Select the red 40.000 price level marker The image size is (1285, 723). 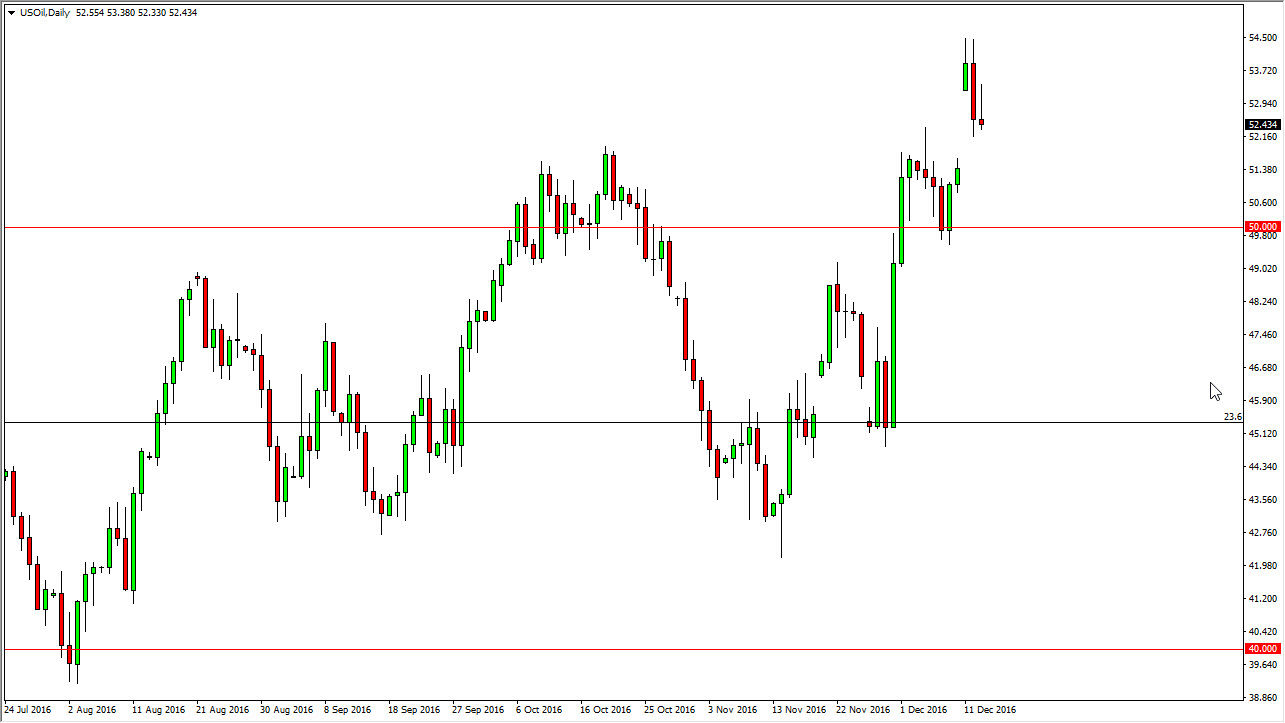(1263, 649)
